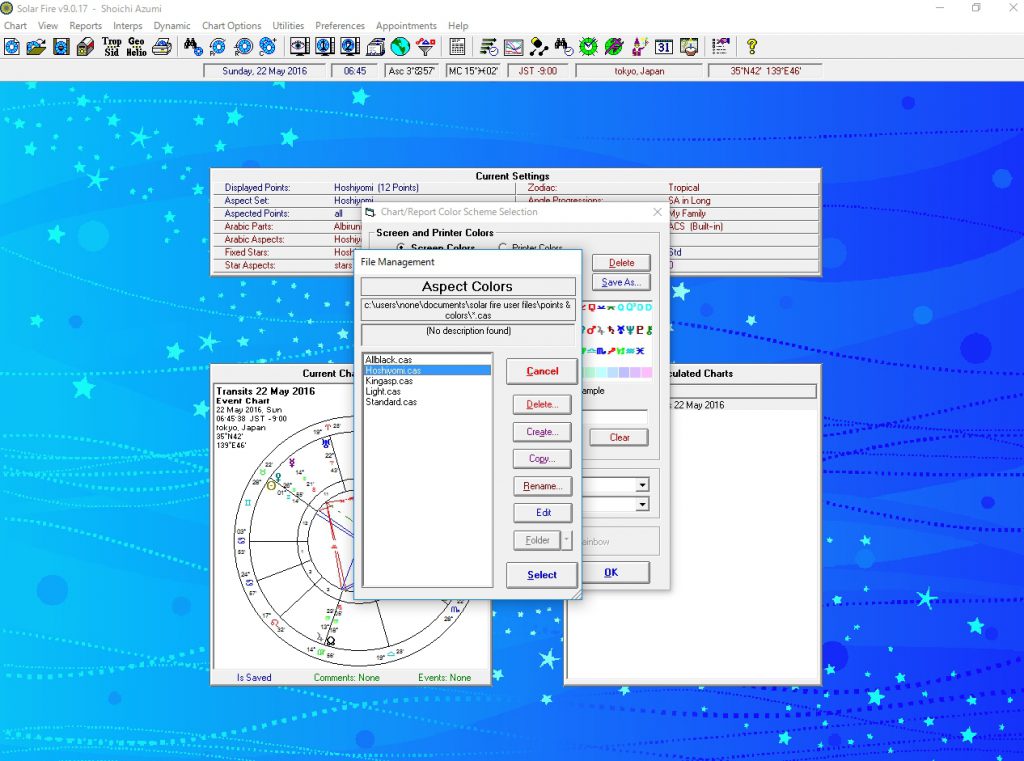Expand the Folder button dropdown arrow

[567, 540]
